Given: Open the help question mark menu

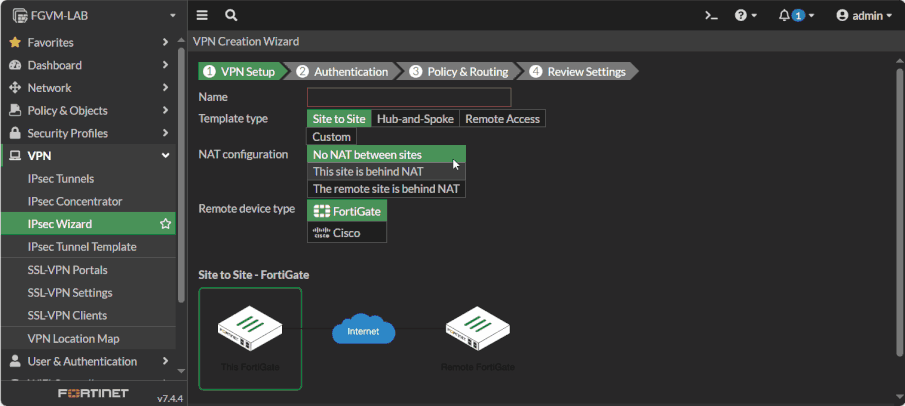Looking at the screenshot, I should click(746, 16).
